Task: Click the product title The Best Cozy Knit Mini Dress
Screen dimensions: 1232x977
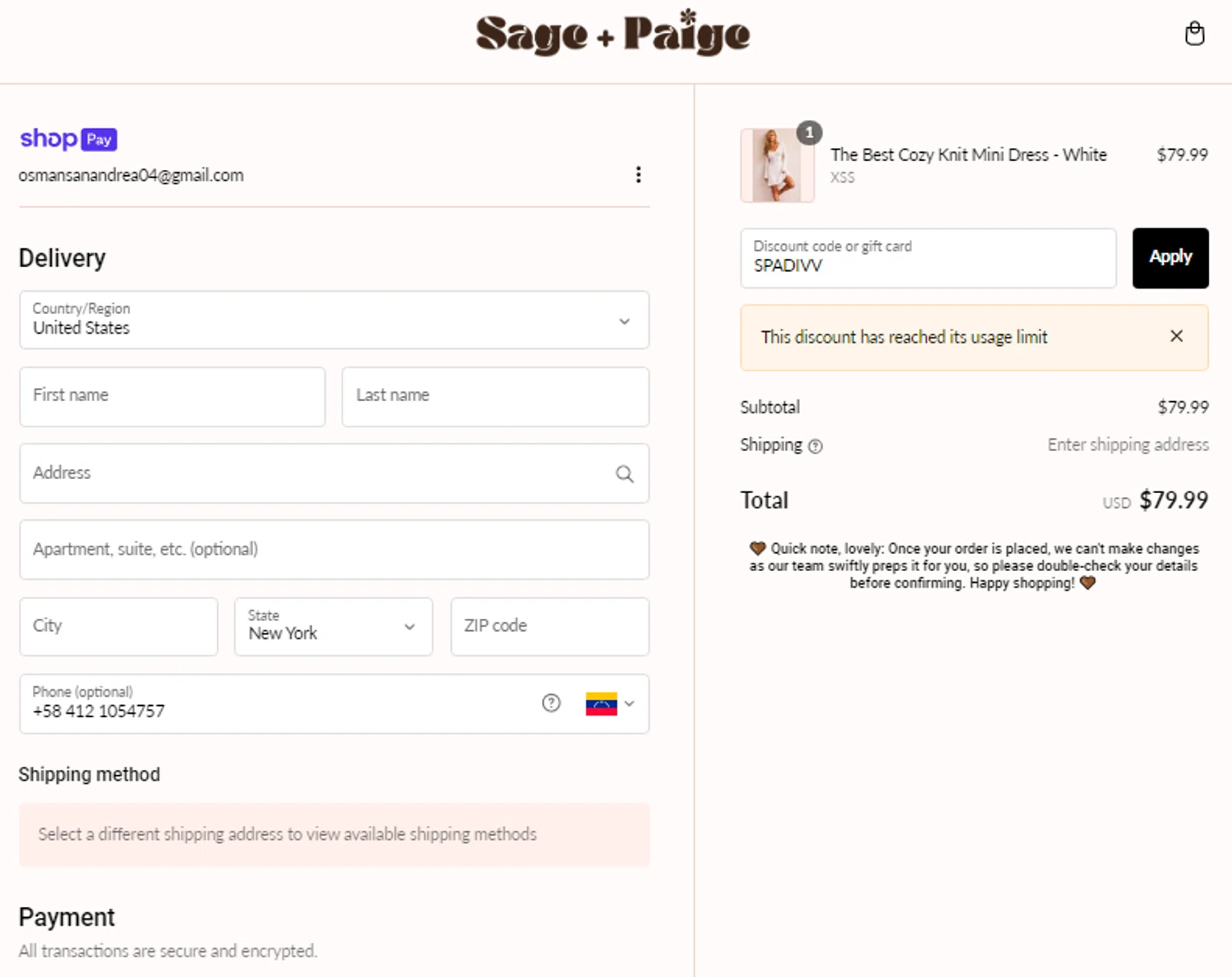Action: point(968,154)
